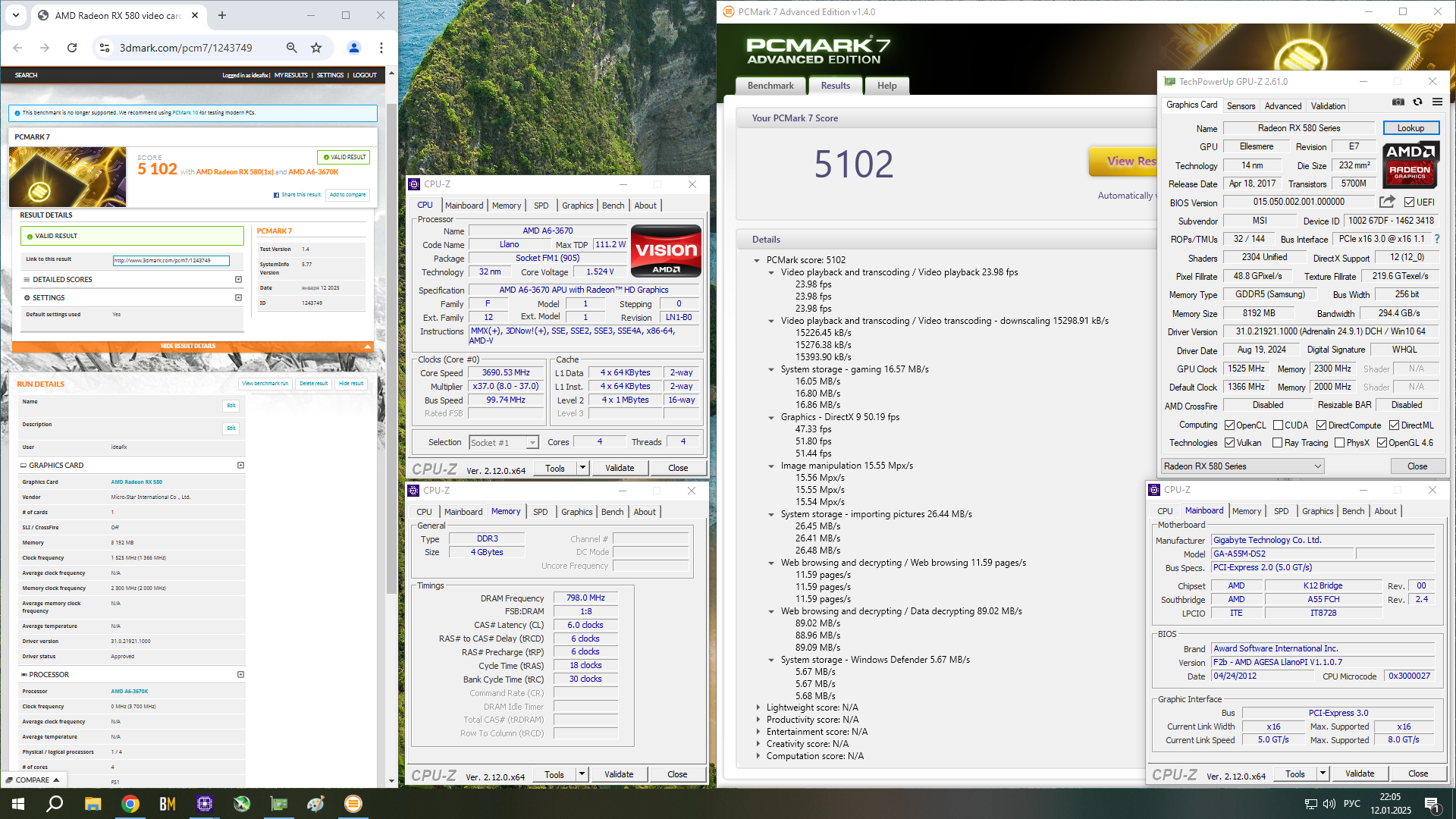Switch to the SPD tab in the top CPU-Z window

541,206
